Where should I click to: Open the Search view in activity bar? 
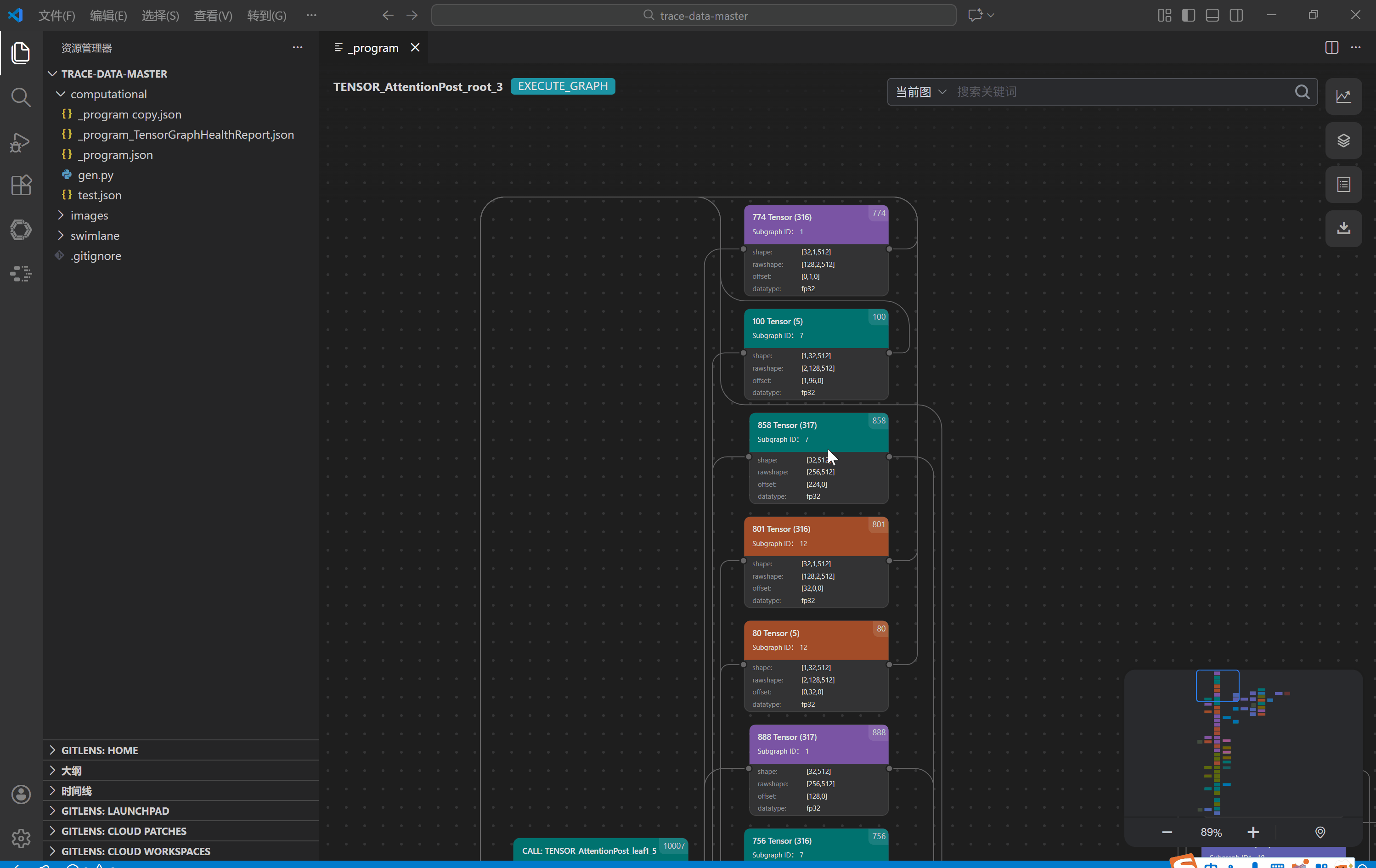tap(21, 98)
